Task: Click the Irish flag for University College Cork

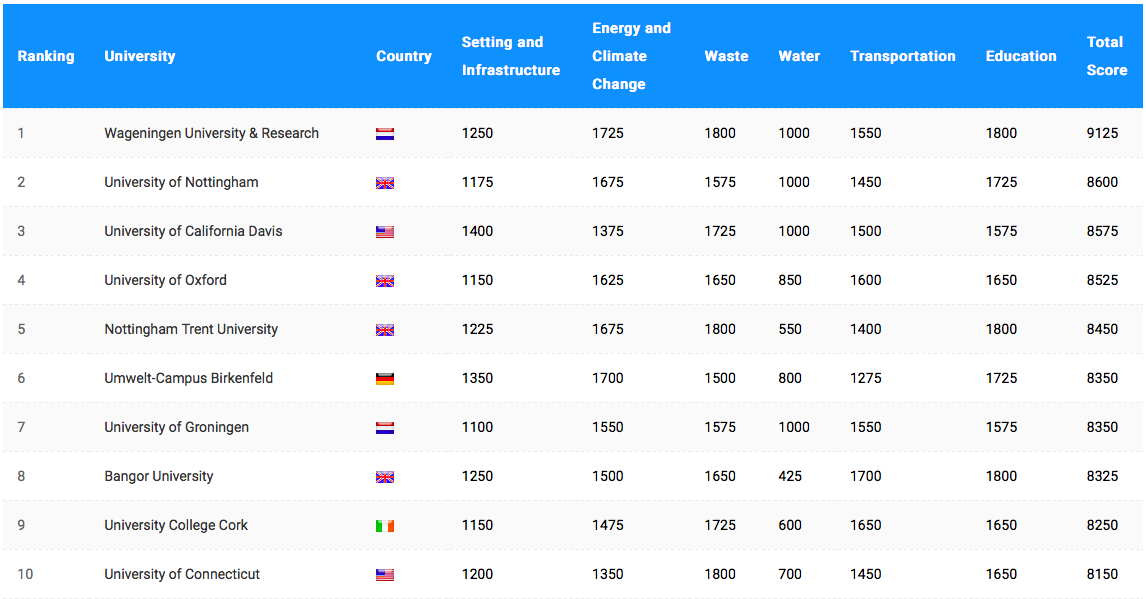Action: pos(384,525)
